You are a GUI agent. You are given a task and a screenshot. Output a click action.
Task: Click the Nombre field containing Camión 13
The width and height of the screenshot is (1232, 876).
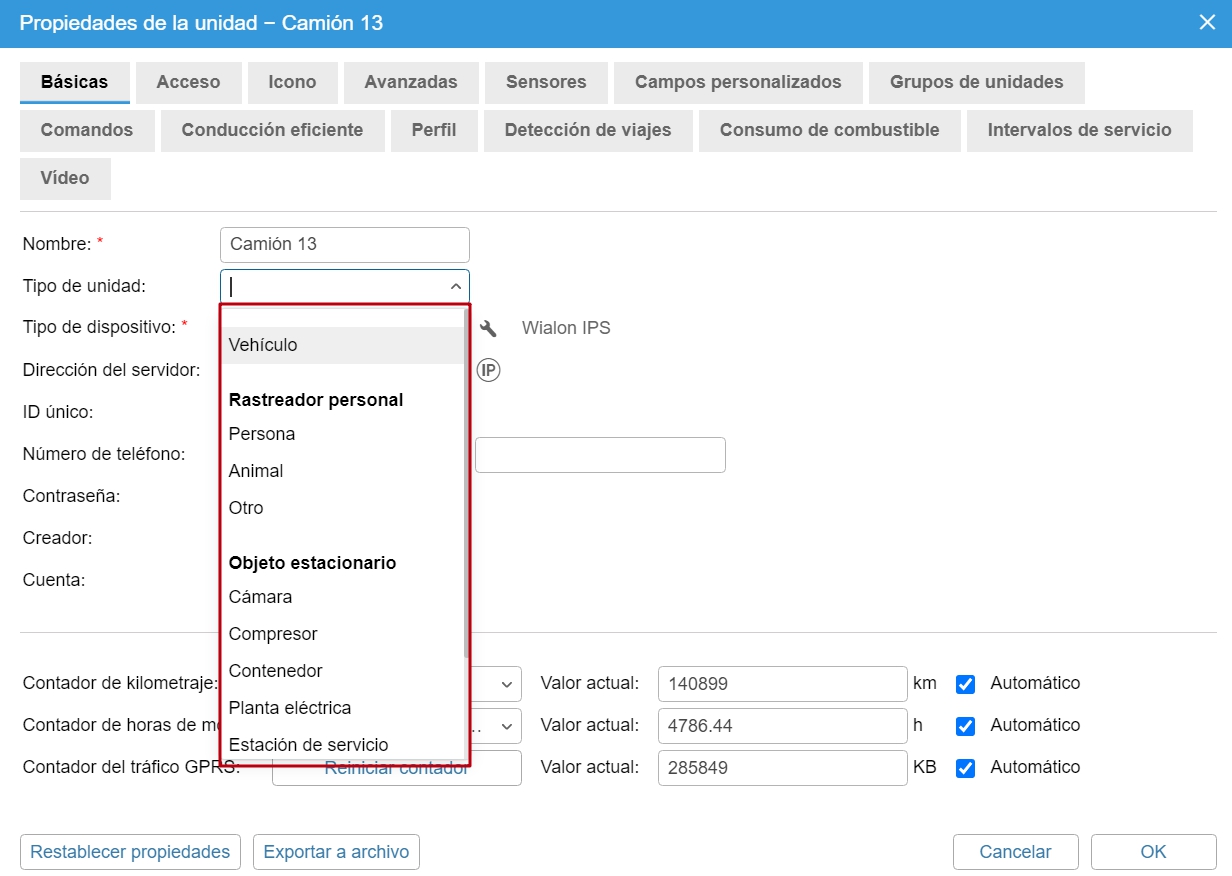tap(344, 244)
